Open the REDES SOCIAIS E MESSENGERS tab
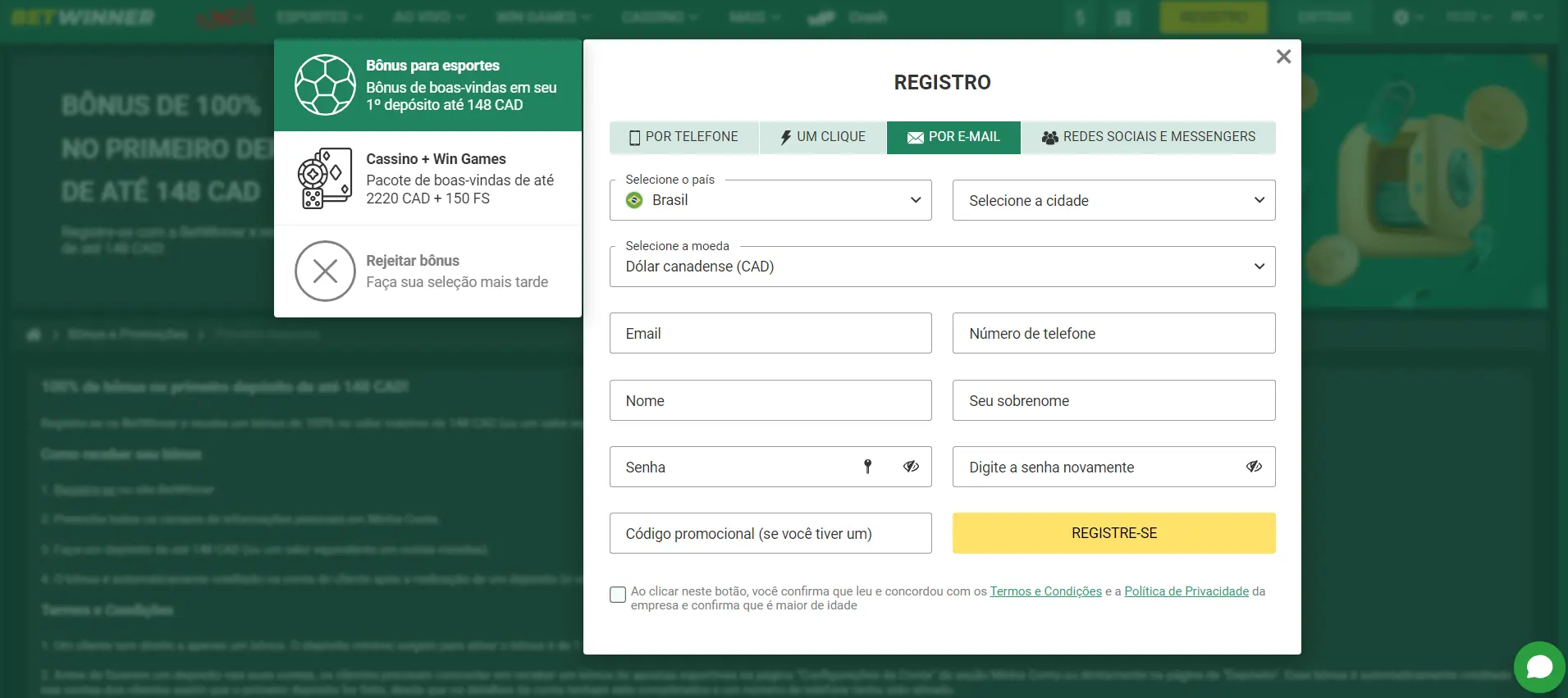Viewport: 1568px width, 698px height. point(1149,137)
